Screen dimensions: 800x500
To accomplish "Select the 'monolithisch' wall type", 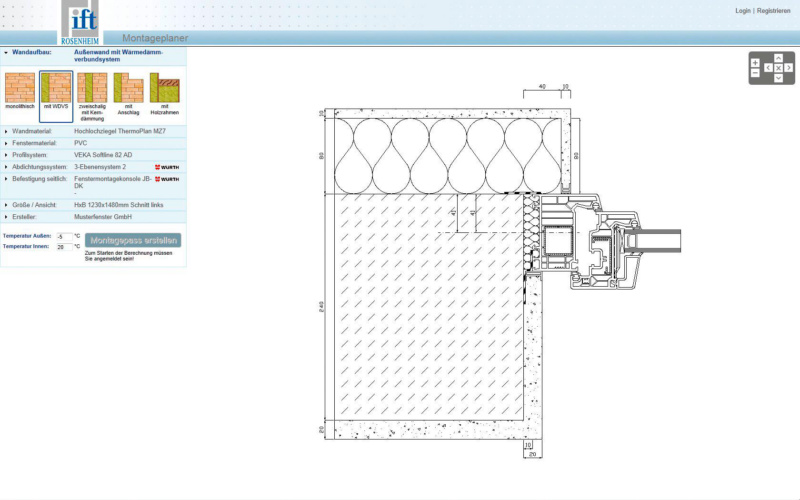I will (x=19, y=90).
